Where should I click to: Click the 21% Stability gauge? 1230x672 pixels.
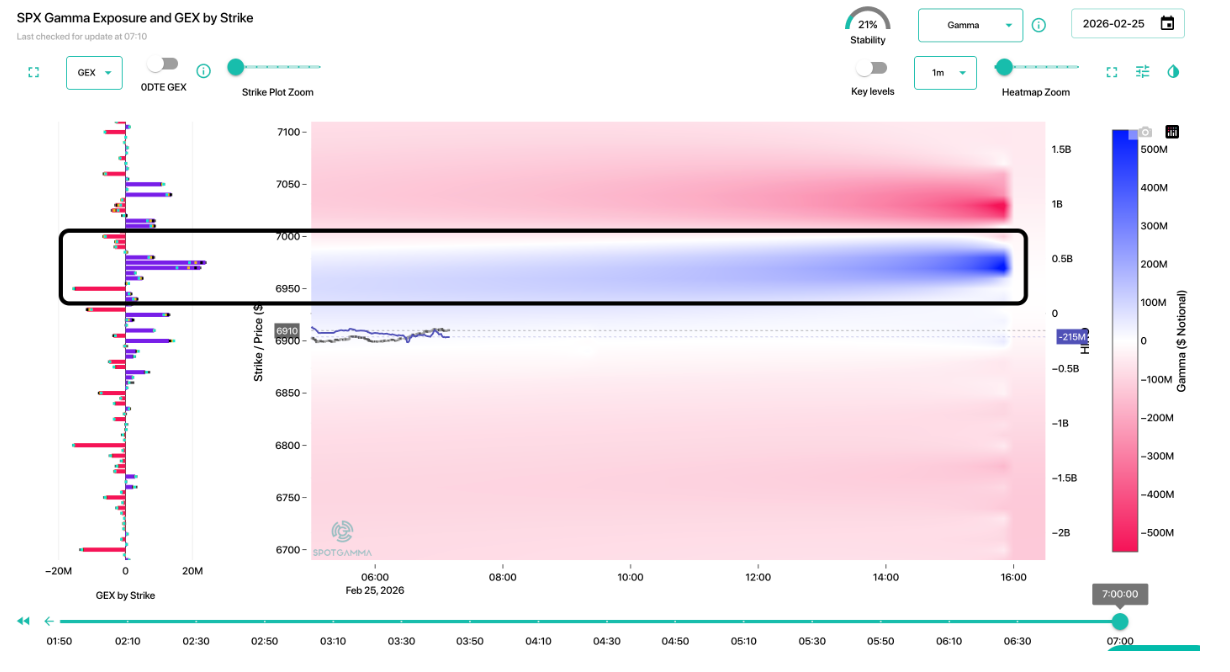[867, 22]
